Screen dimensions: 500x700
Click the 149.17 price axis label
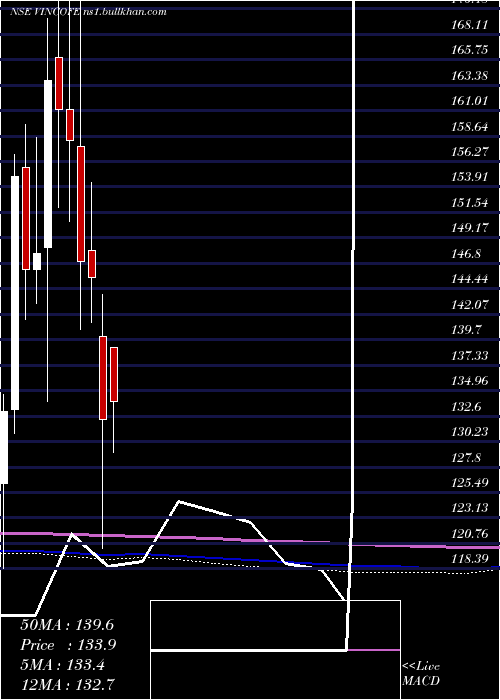click(469, 229)
